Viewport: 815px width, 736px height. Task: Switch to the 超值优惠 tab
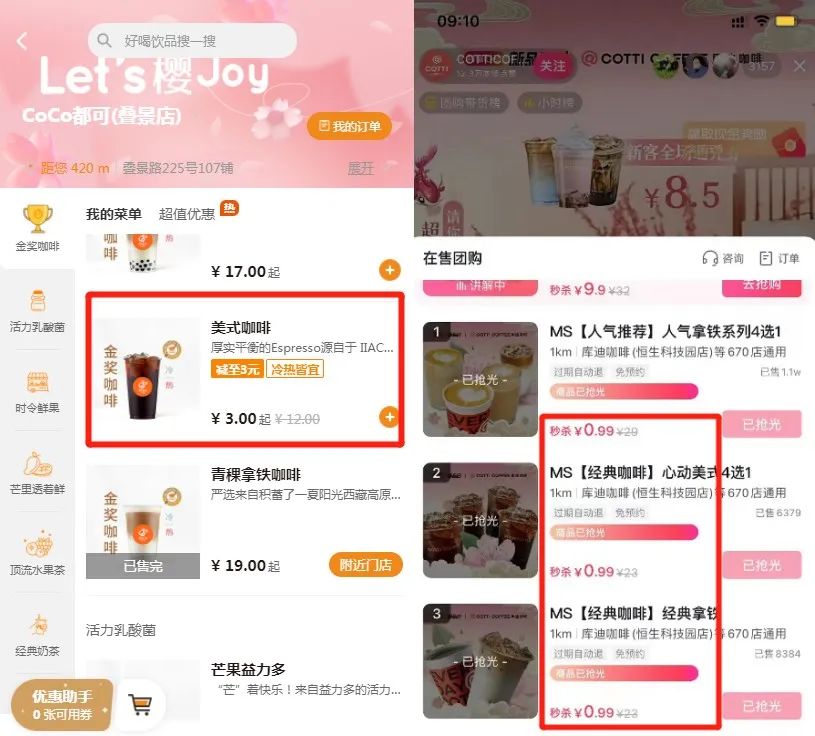[187, 214]
